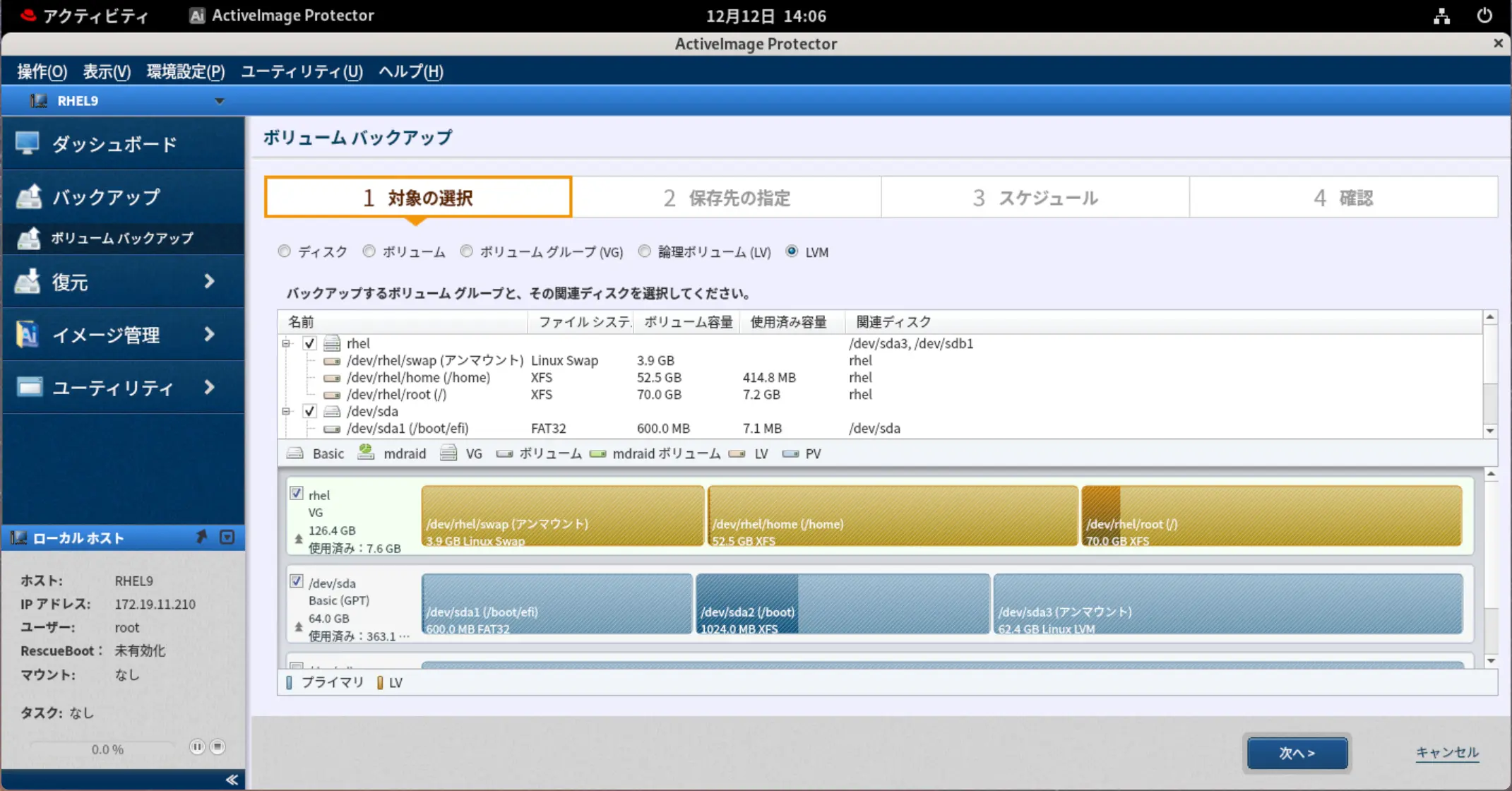Viewport: 1512px width, 791px height.
Task: Click the 次へ > button
Action: click(1297, 753)
